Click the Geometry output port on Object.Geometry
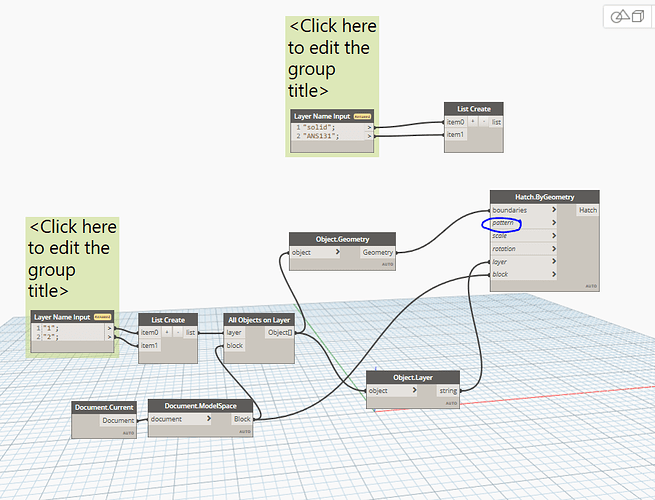The height and width of the screenshot is (500, 655). click(378, 252)
